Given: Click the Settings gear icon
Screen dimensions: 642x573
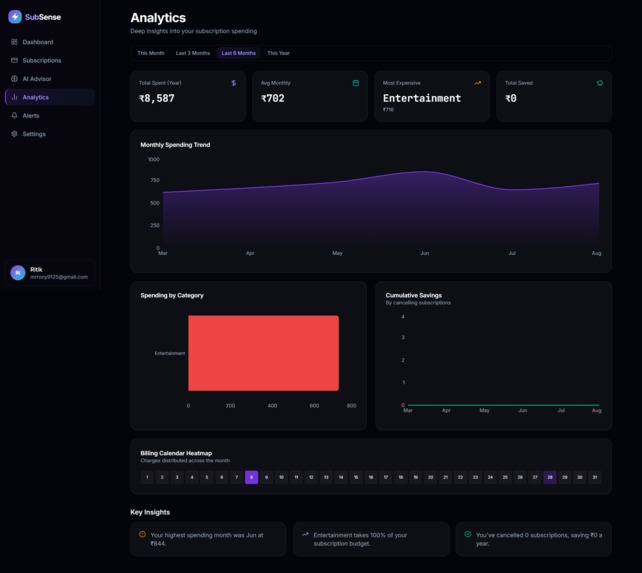Looking at the screenshot, I should (x=14, y=134).
